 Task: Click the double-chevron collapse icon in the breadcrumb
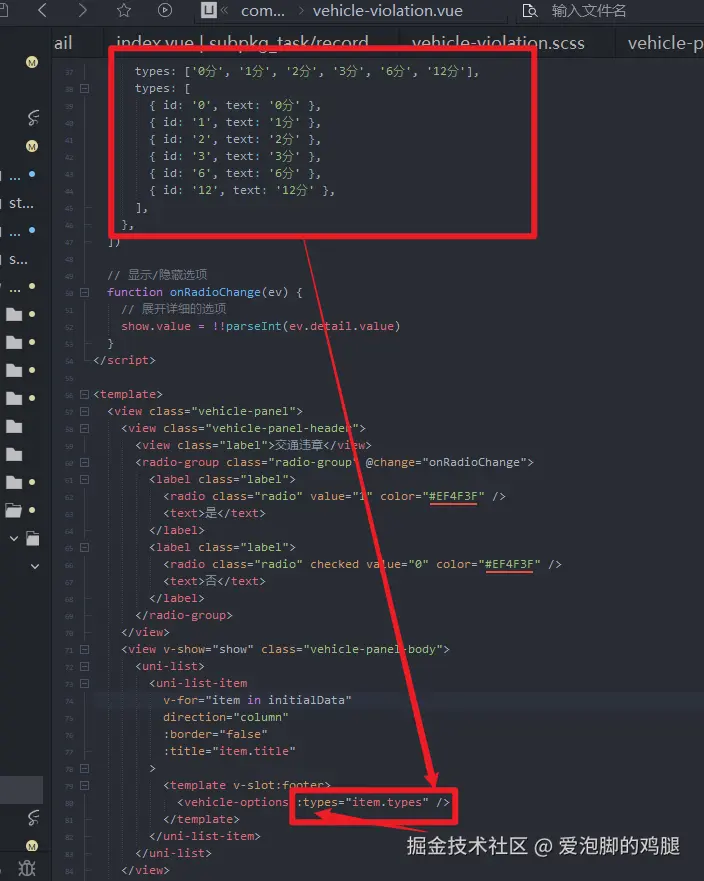tap(225, 10)
